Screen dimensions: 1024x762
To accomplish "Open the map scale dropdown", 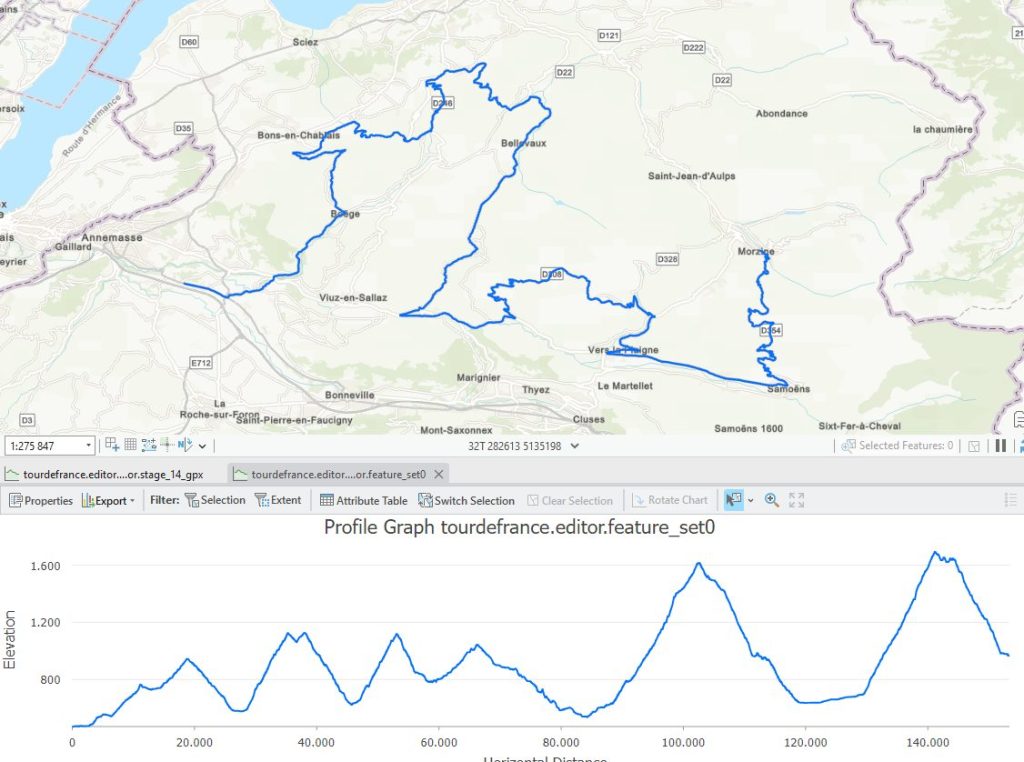I will click(90, 445).
